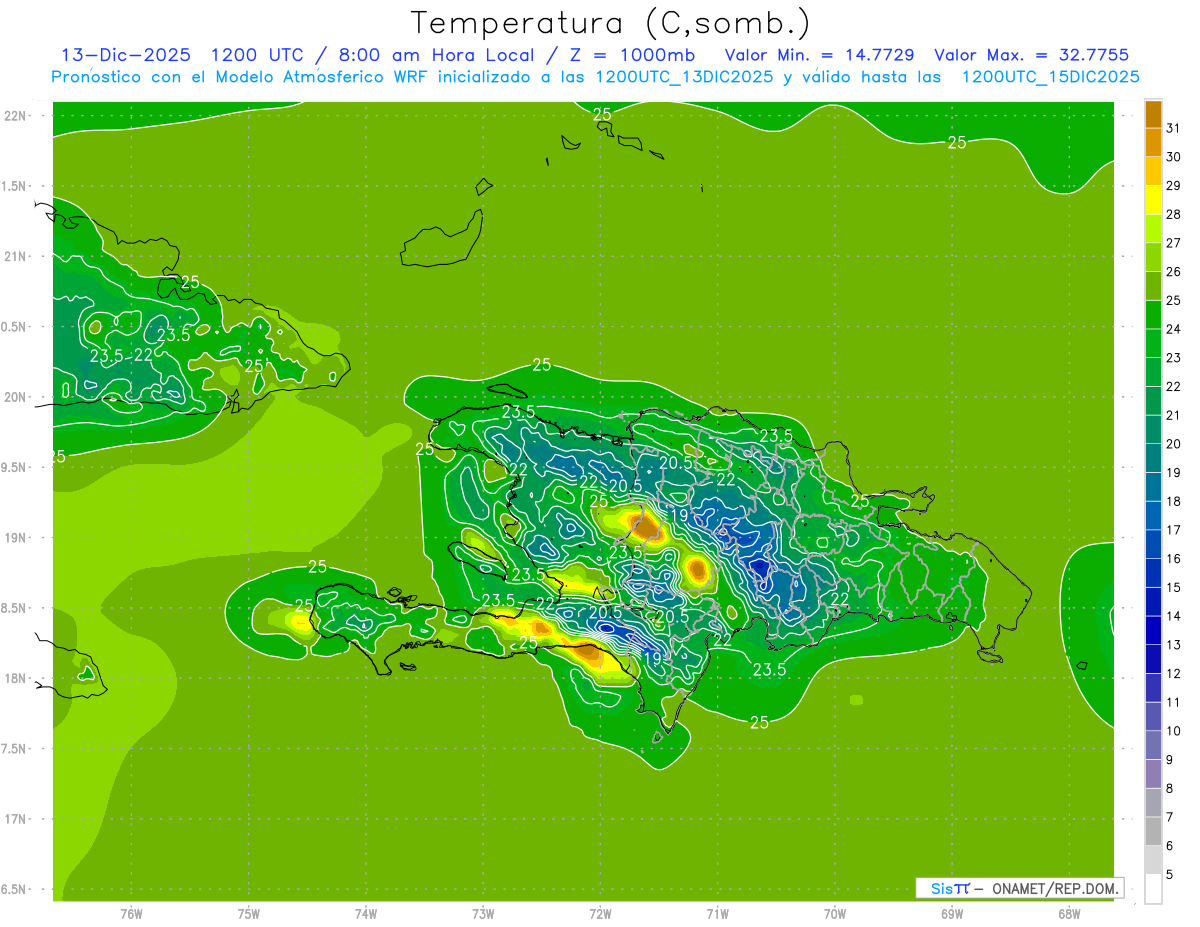
Task: Click the '76W' longitude axis label
Action: [131, 913]
